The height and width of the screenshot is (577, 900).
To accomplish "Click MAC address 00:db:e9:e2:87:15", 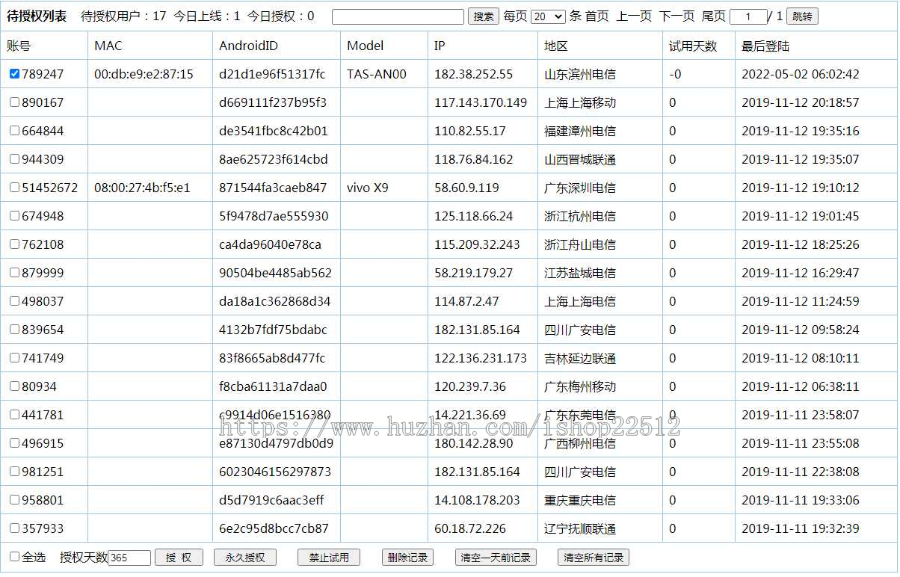I will (x=143, y=74).
